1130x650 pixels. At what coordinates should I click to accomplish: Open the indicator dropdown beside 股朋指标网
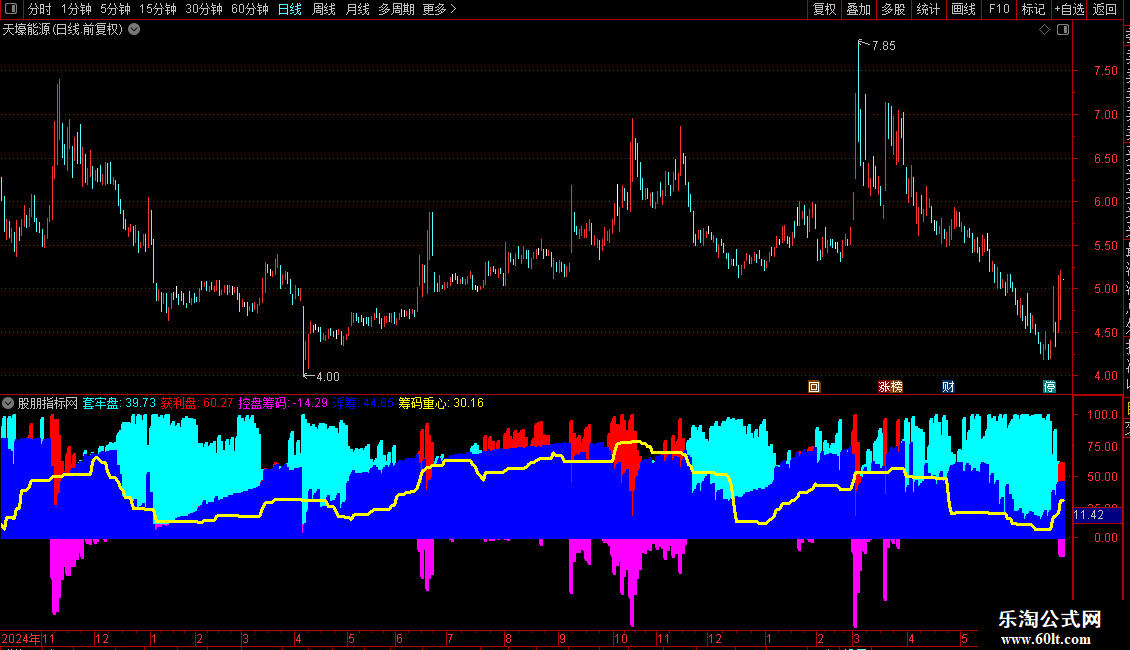8,404
